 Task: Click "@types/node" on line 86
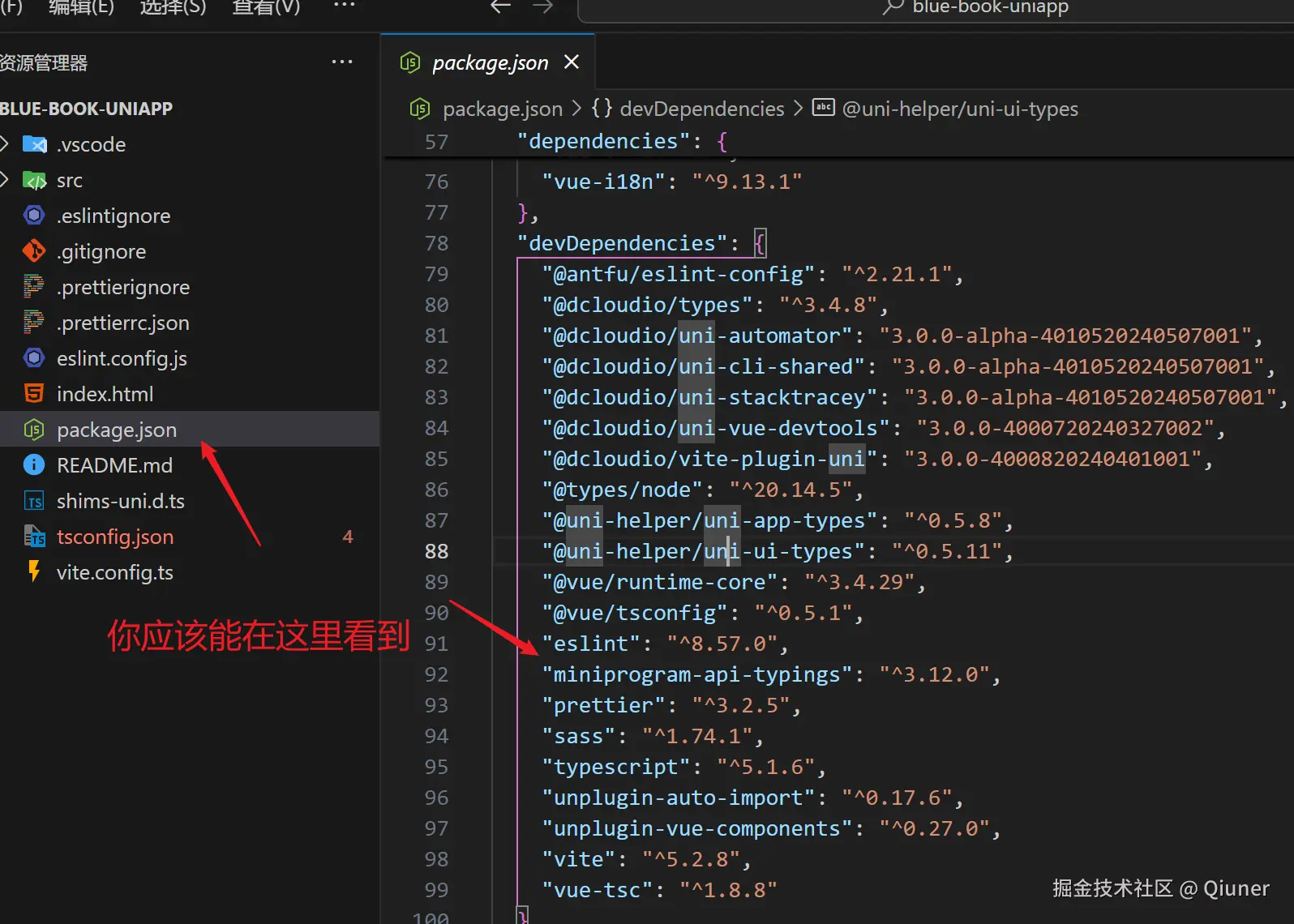622,490
